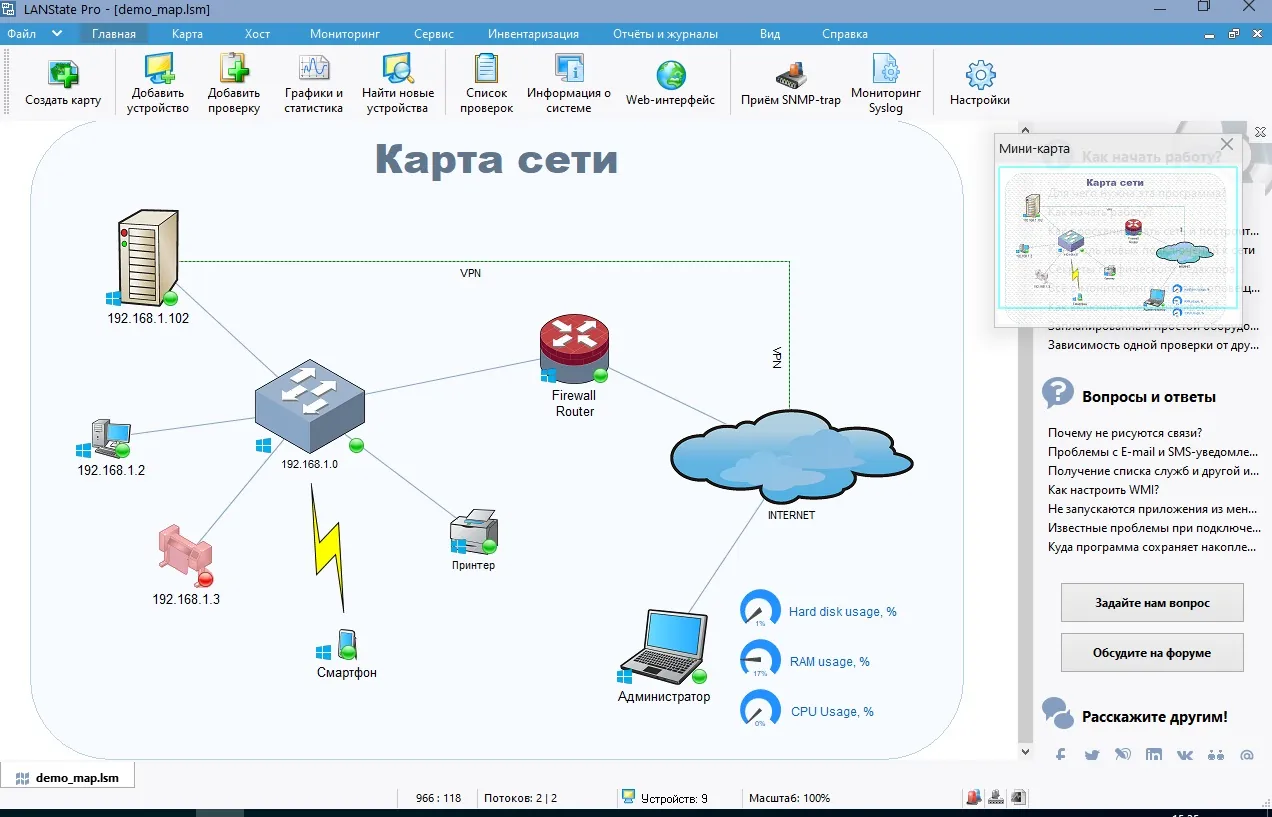This screenshot has height=817, width=1272.
Task: Click the red alarm siren status icon
Action: [x=975, y=798]
